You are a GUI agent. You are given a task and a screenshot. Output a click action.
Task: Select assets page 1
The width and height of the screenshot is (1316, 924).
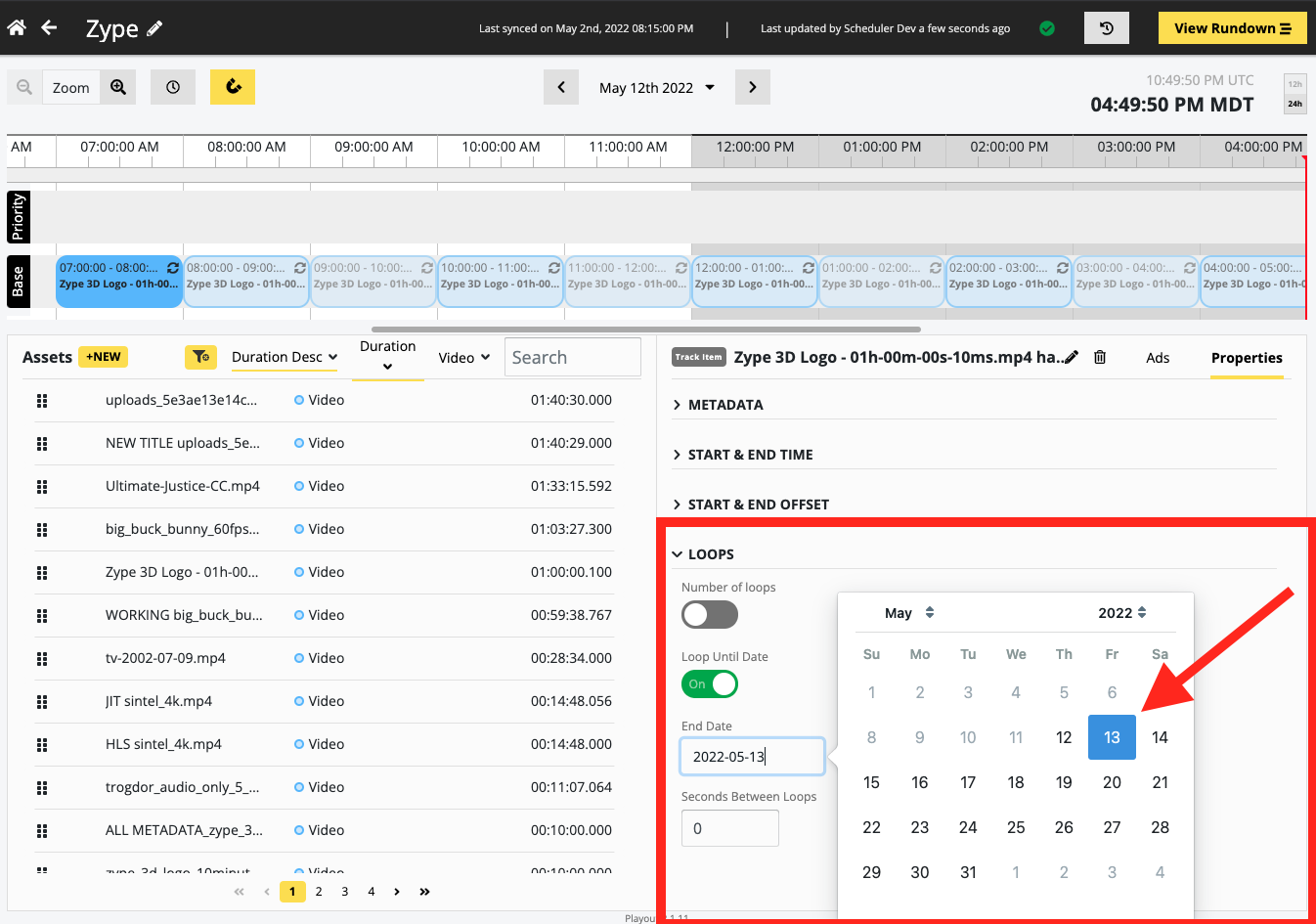(x=292, y=892)
